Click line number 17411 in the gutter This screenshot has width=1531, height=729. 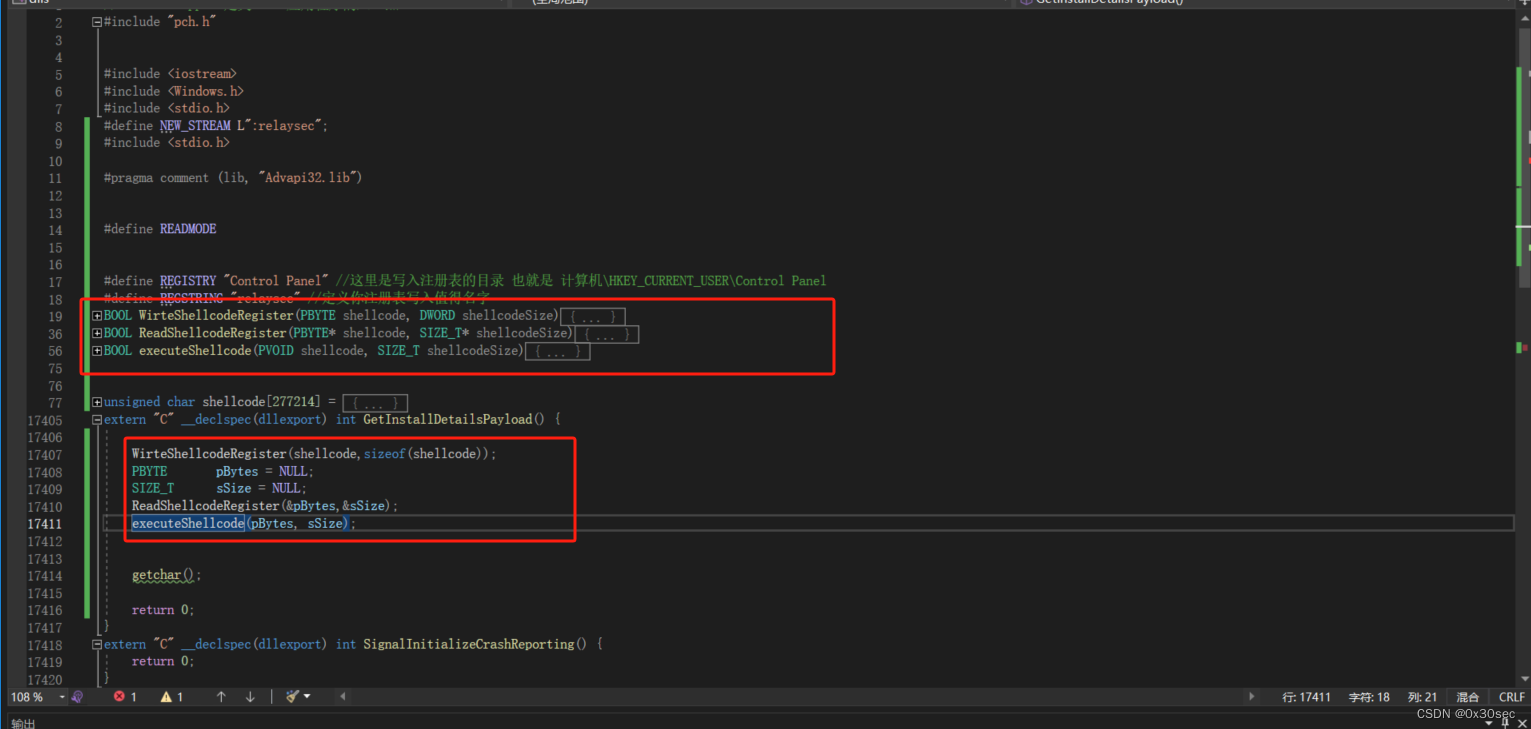pos(44,524)
